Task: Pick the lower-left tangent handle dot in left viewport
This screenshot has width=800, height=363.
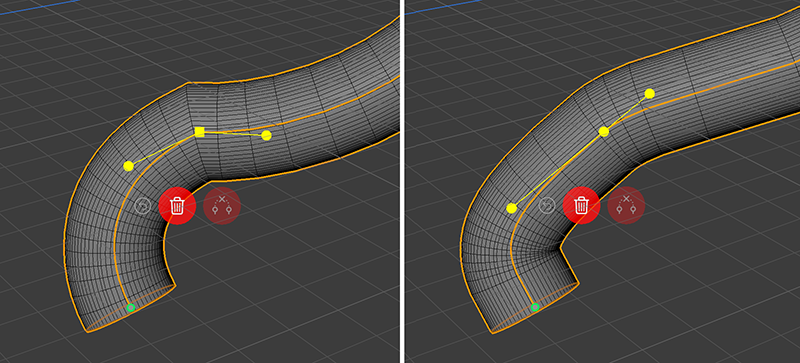Action: coord(129,166)
